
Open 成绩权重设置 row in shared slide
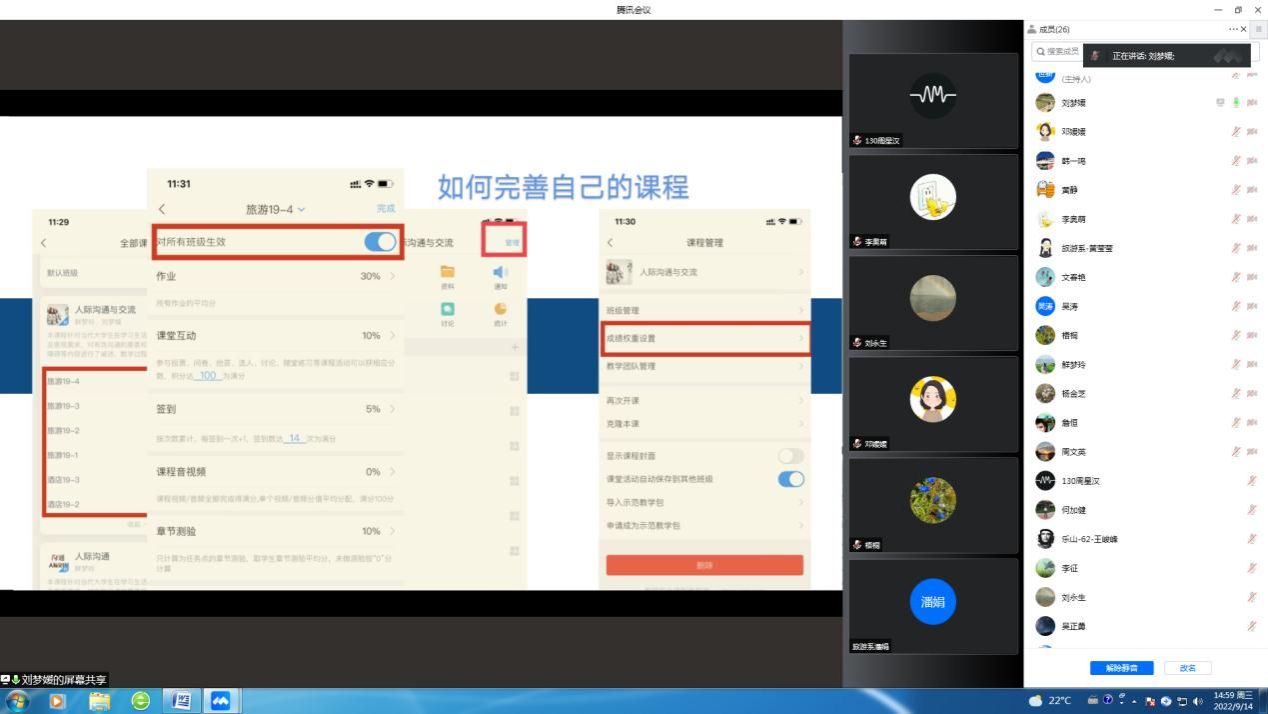(705, 338)
